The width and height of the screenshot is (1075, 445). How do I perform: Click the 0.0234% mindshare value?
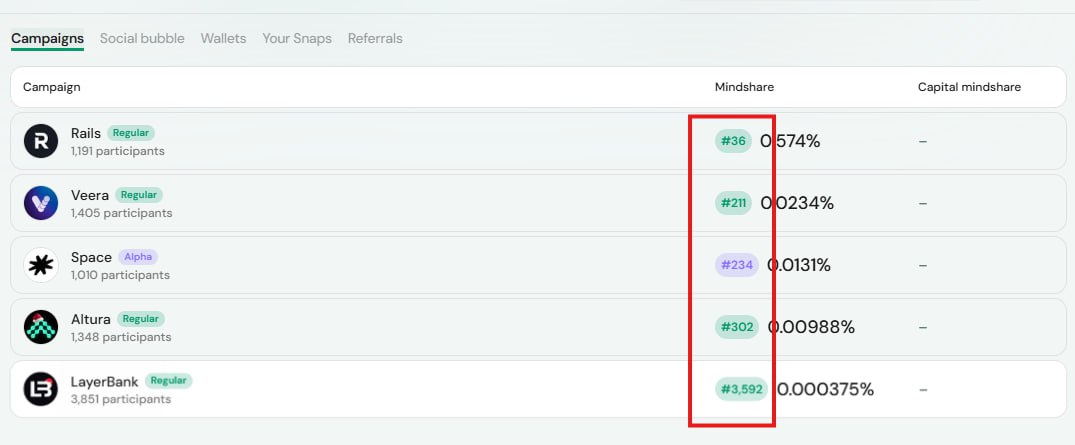click(x=797, y=203)
